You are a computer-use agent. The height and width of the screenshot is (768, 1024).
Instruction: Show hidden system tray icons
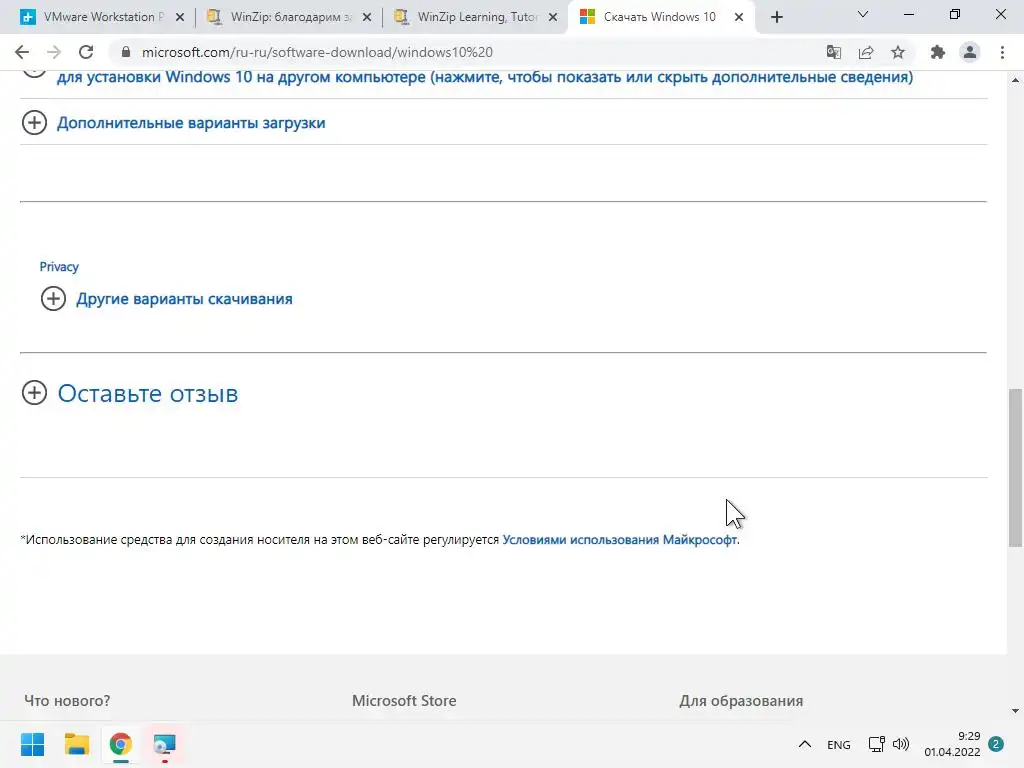click(805, 744)
